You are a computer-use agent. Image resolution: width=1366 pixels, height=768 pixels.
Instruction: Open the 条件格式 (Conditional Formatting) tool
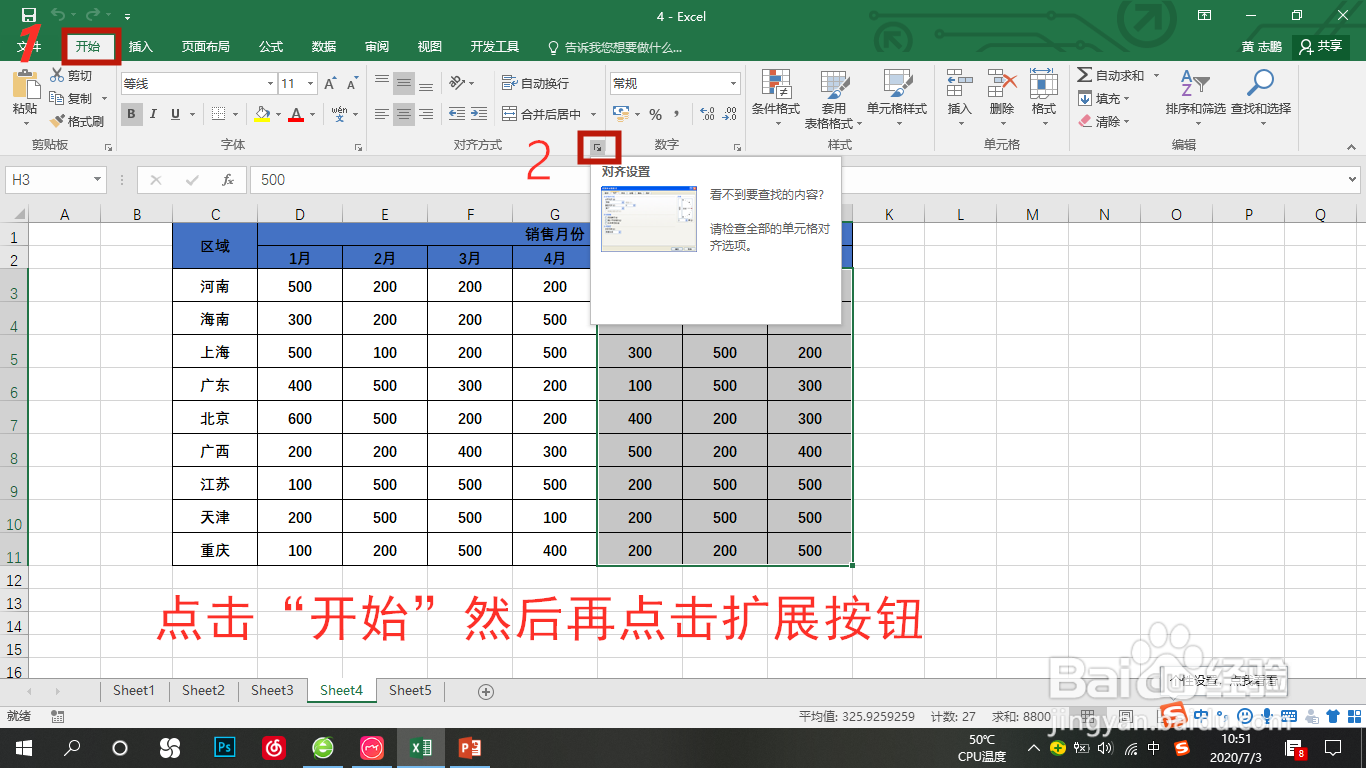775,96
